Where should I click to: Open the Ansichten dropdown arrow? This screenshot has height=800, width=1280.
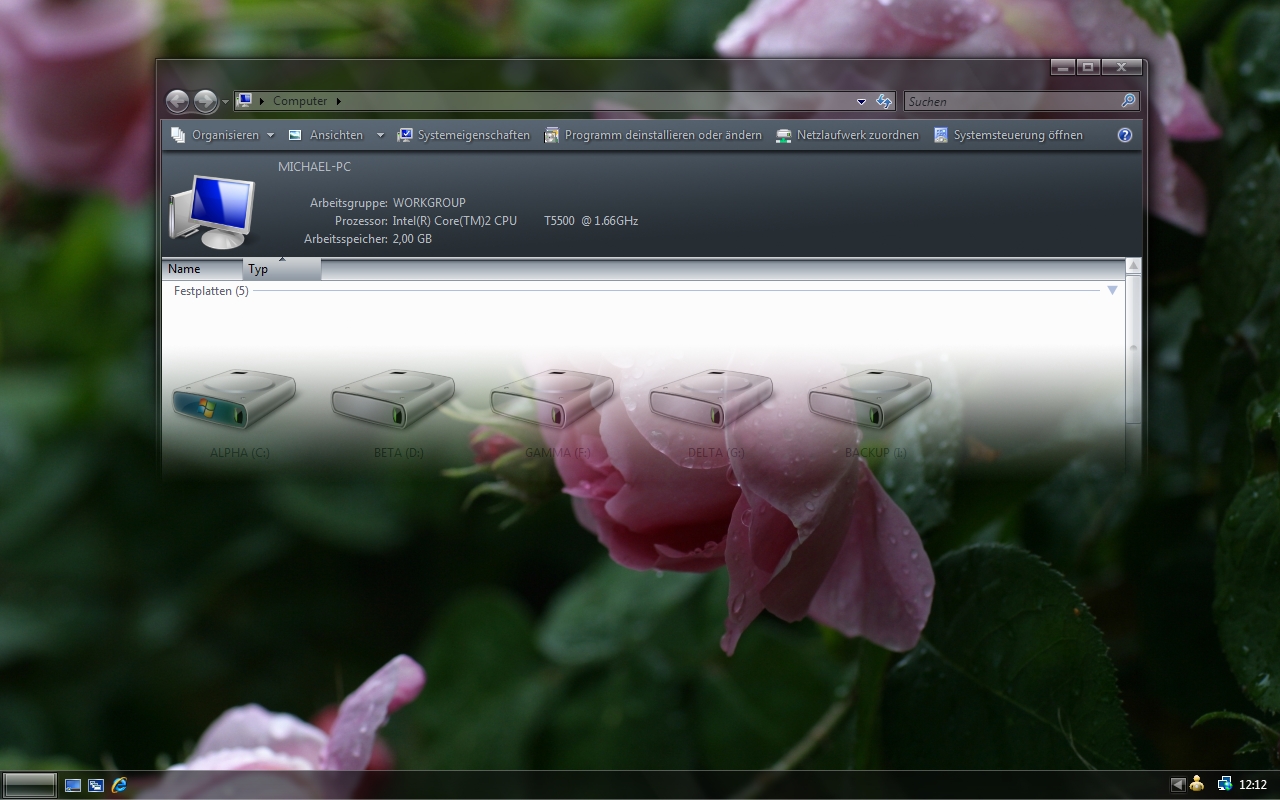coord(380,135)
